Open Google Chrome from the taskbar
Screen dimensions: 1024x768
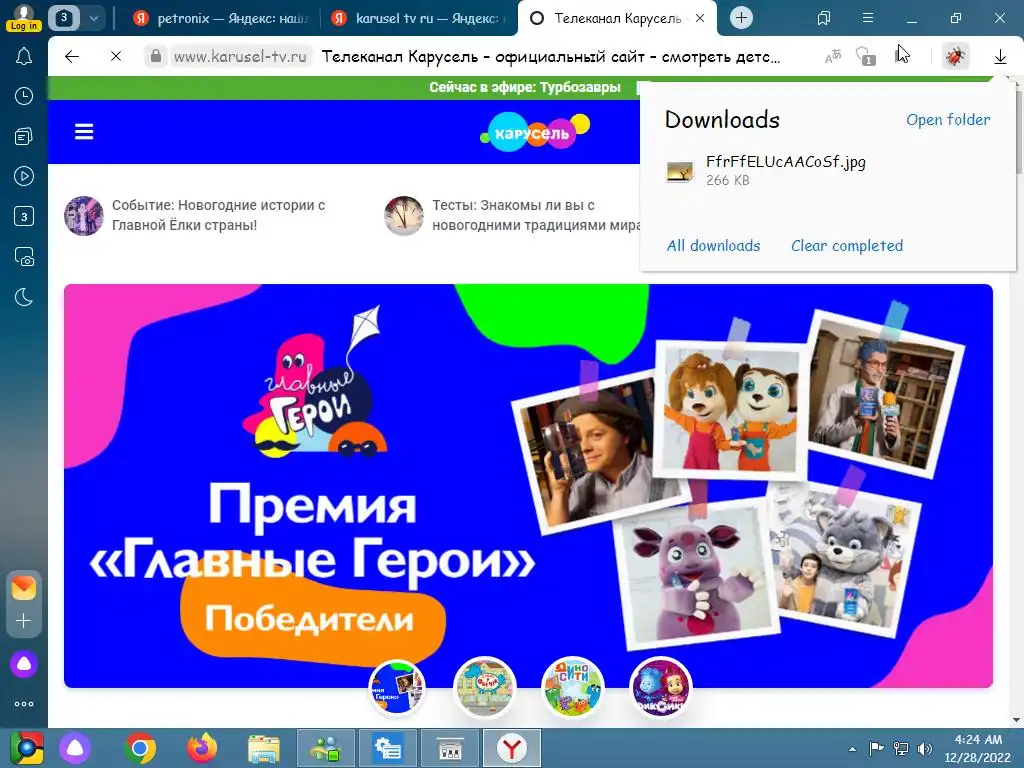click(x=140, y=748)
